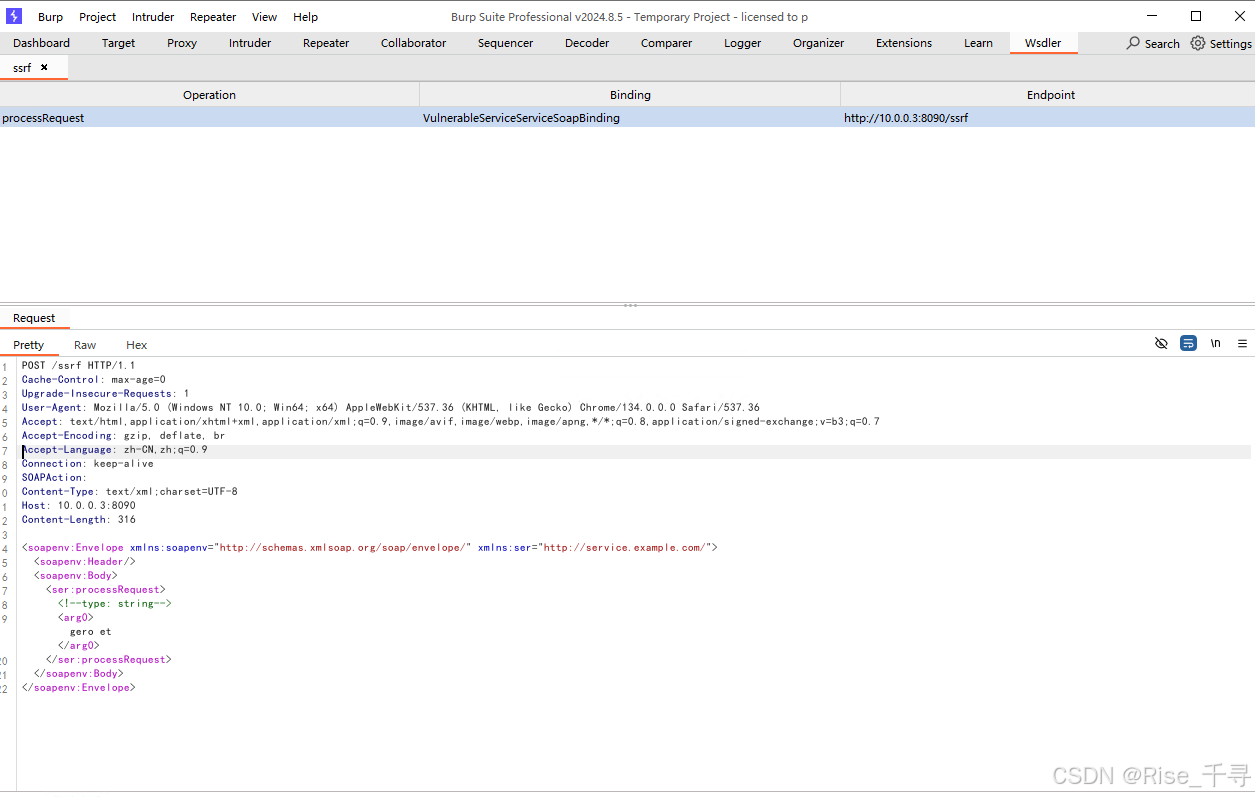Click the Cache-Control header line
This screenshot has height=797, width=1255.
[94, 380]
